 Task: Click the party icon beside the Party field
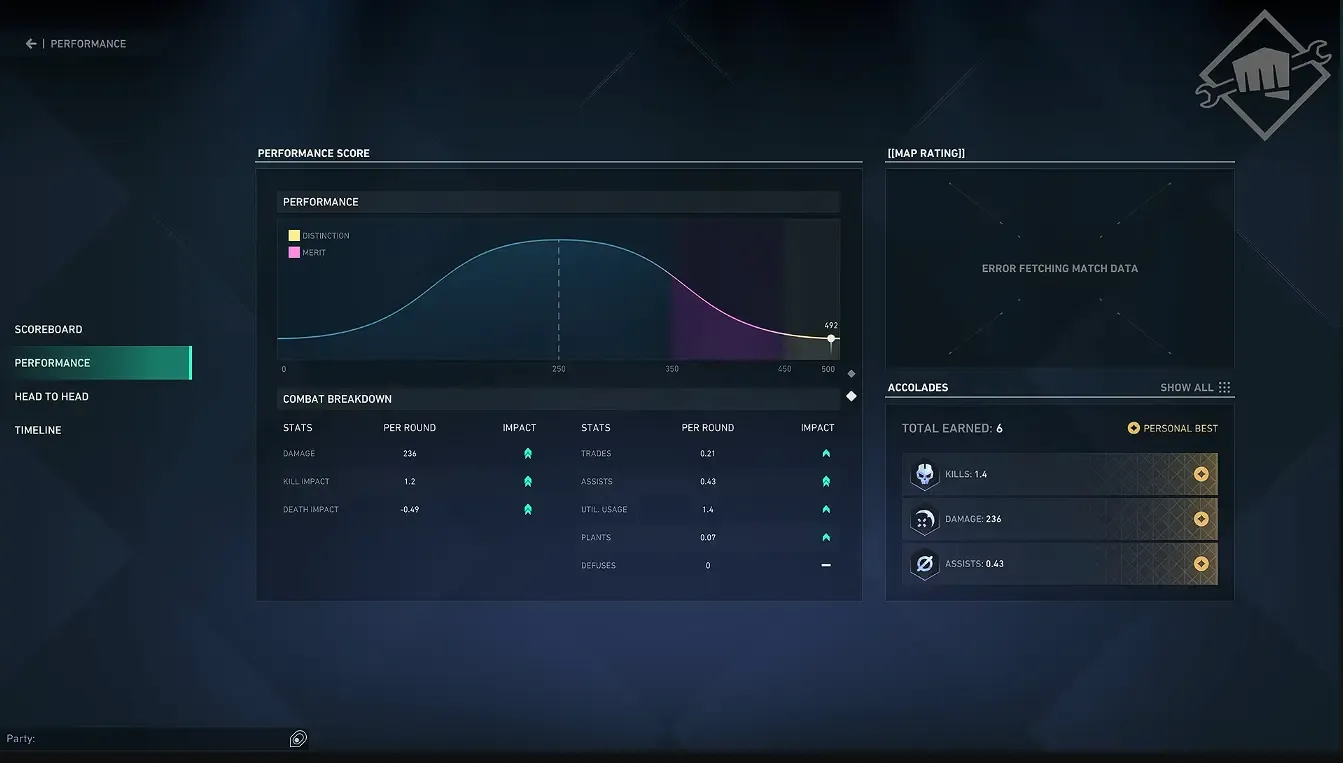coord(298,739)
